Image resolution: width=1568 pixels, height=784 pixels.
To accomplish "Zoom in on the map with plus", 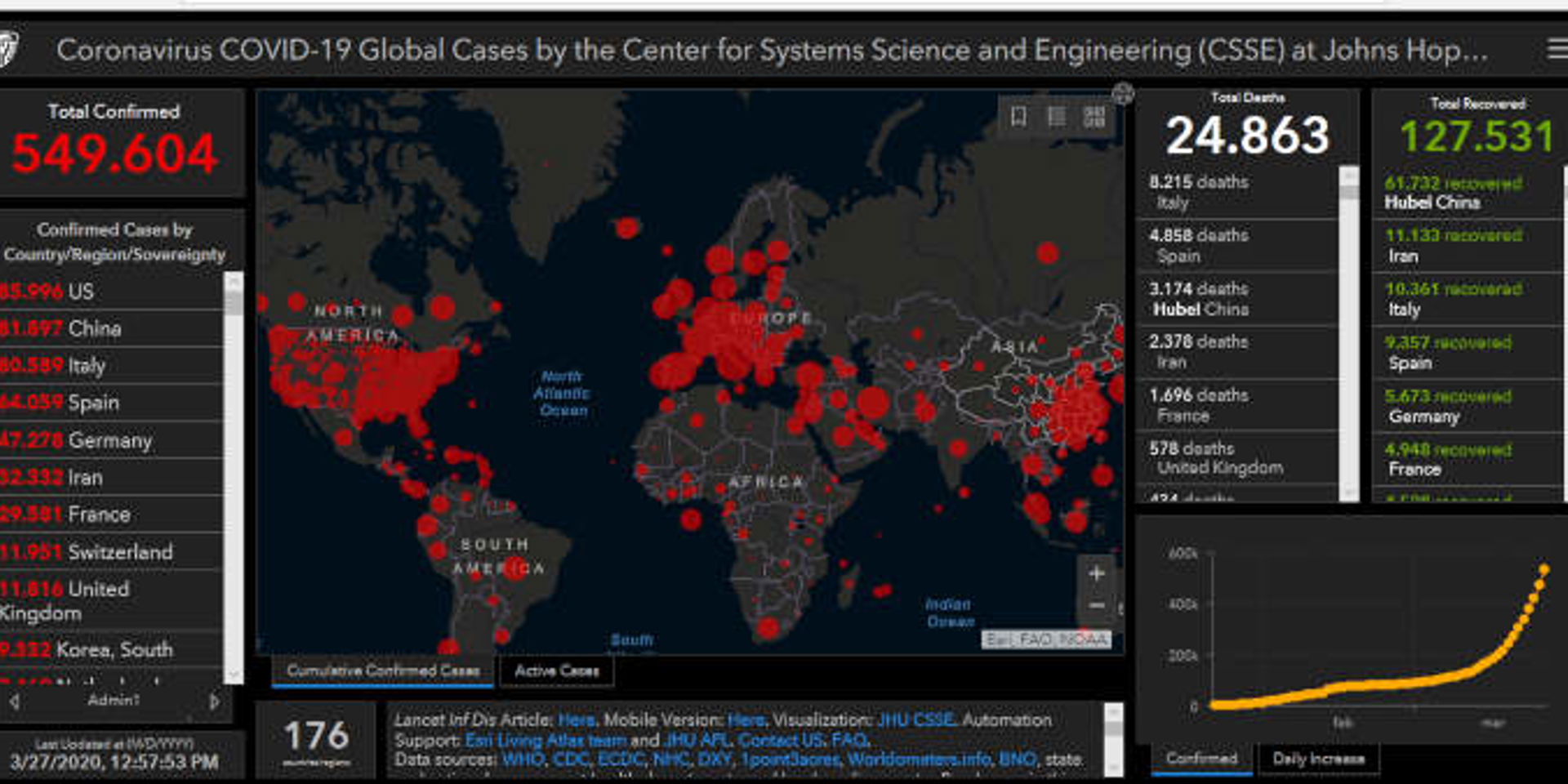I will pyautogui.click(x=1097, y=573).
